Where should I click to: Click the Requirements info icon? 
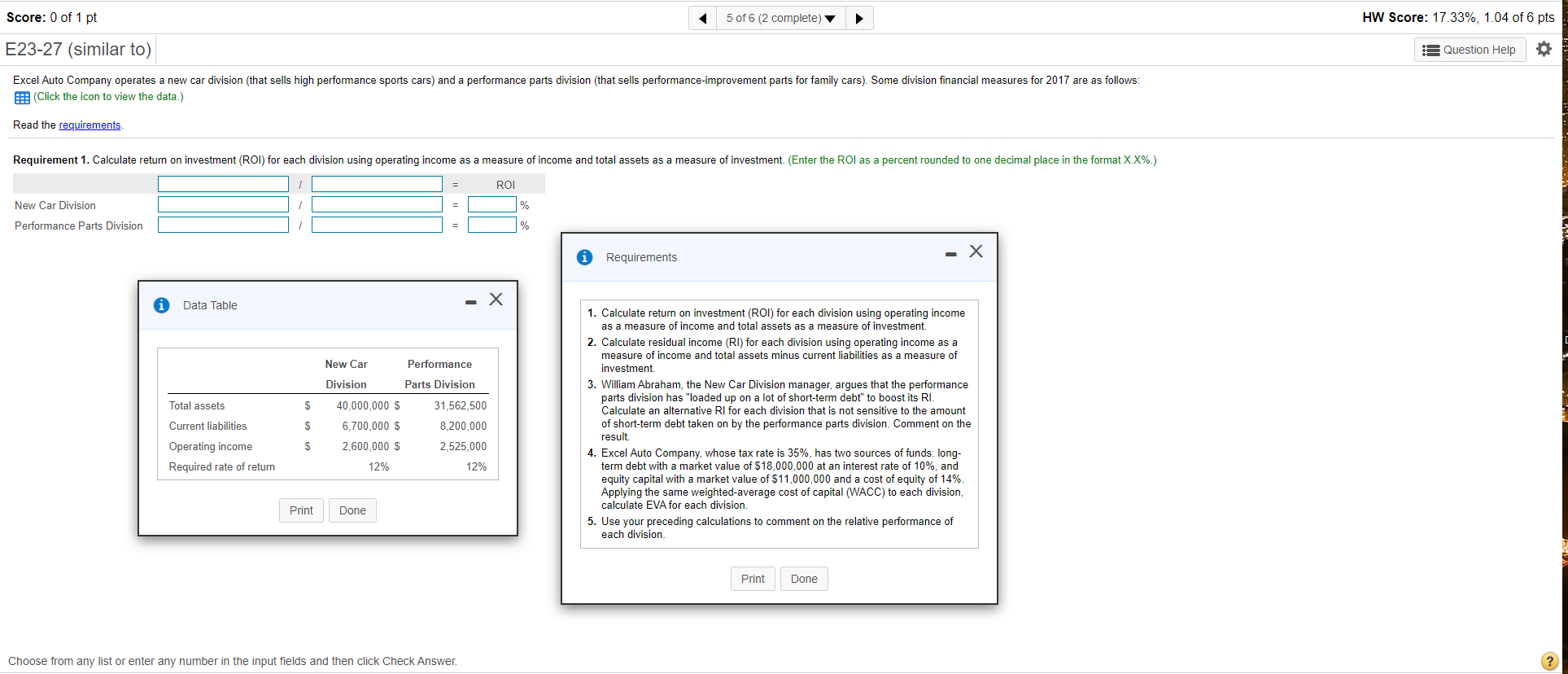pos(585,257)
